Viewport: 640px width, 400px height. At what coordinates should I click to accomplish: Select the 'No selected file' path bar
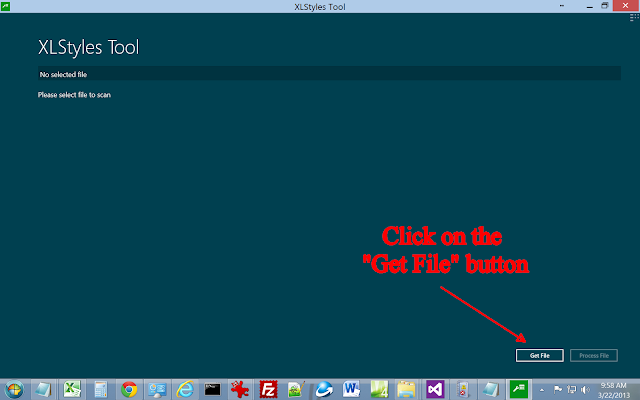(329, 73)
